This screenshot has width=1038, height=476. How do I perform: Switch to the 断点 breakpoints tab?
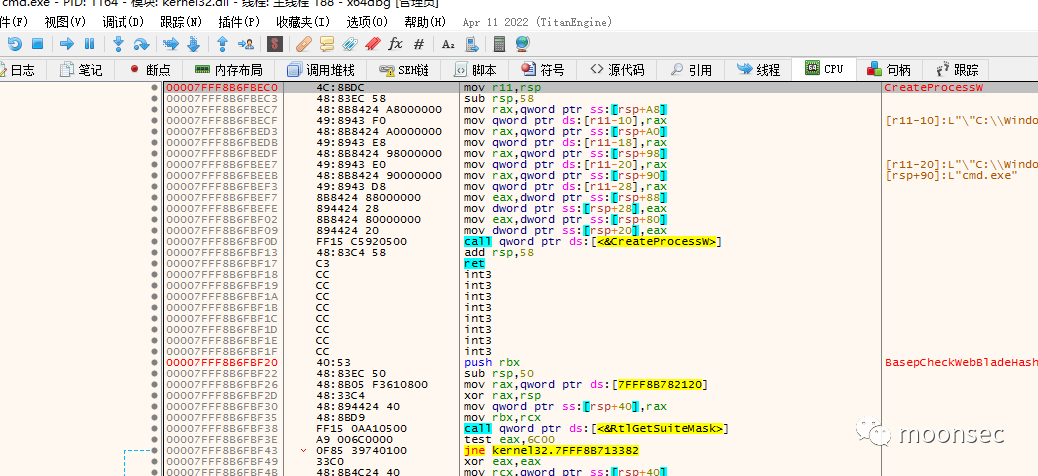pyautogui.click(x=149, y=70)
